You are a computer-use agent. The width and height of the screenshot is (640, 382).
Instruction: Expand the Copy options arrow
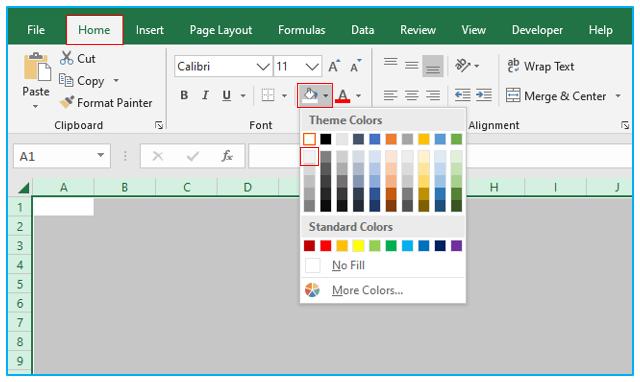[116, 80]
